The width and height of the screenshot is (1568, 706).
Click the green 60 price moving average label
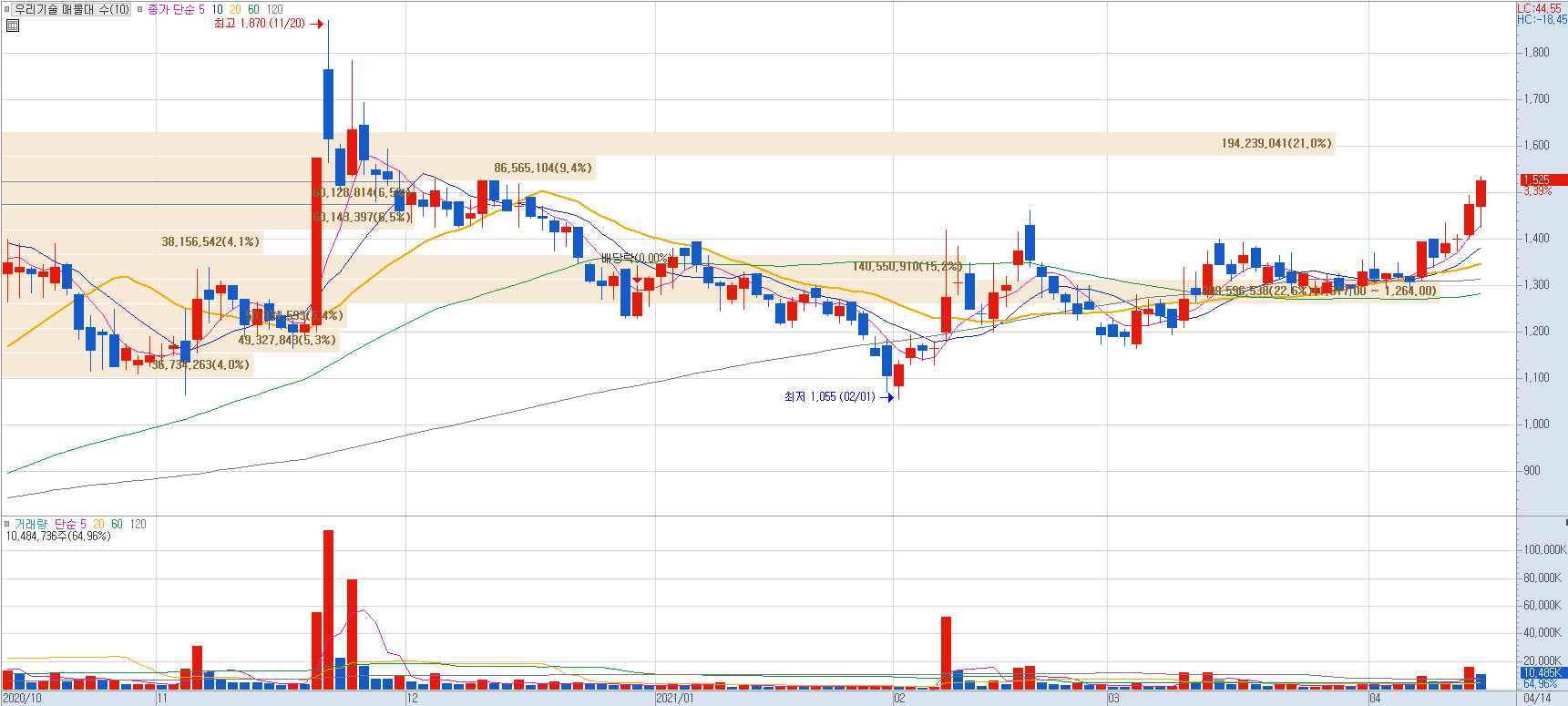[x=253, y=9]
